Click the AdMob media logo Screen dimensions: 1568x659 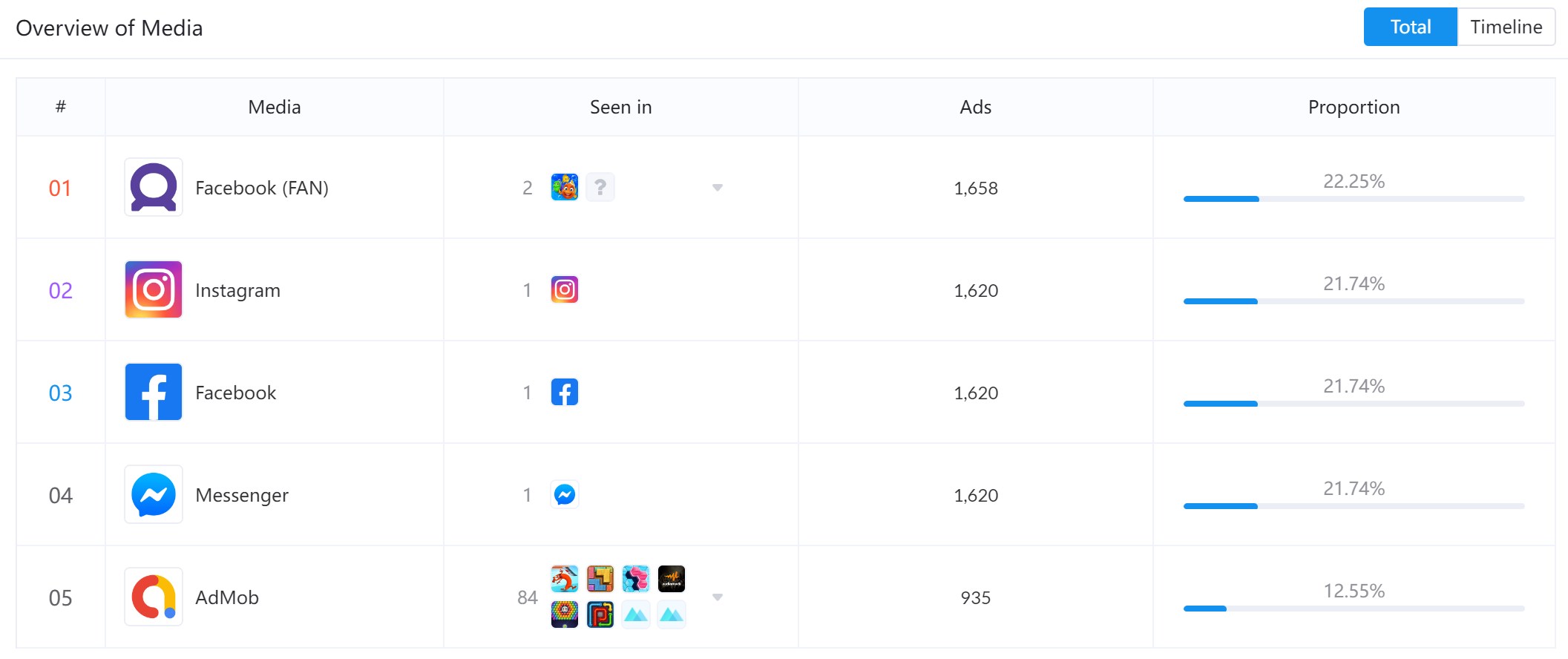(x=154, y=597)
